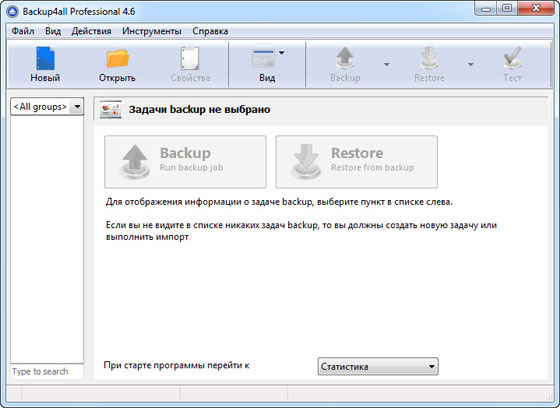Click the icon beside 'Задачи backup не выбрано'
The image size is (560, 408).
(x=110, y=109)
